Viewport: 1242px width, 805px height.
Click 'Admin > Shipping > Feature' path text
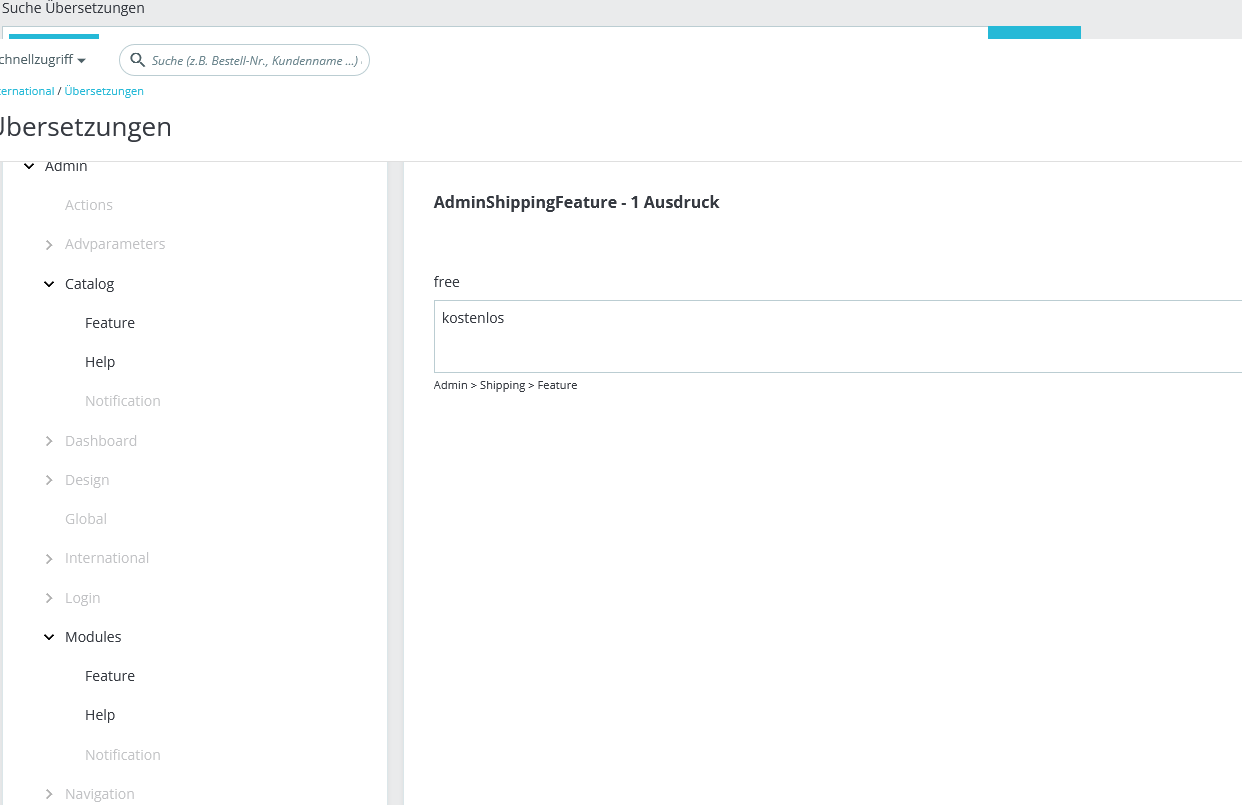pos(505,385)
